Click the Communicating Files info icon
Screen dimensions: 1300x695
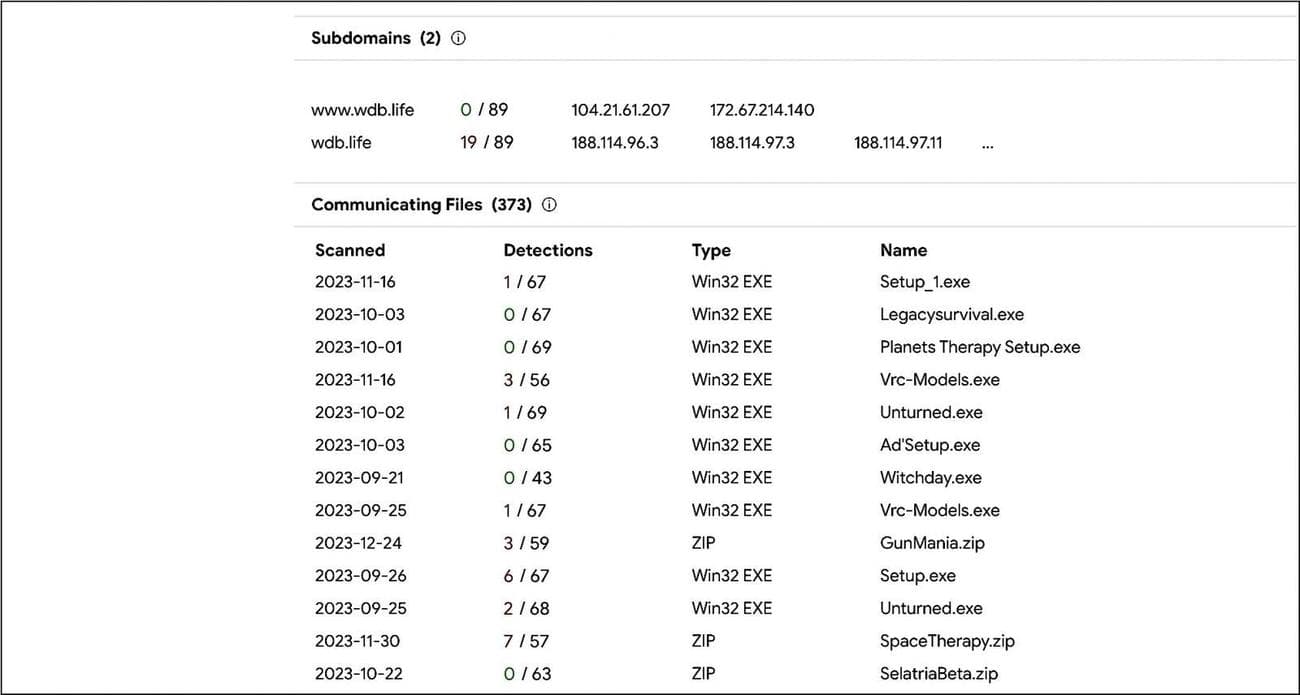(549, 205)
